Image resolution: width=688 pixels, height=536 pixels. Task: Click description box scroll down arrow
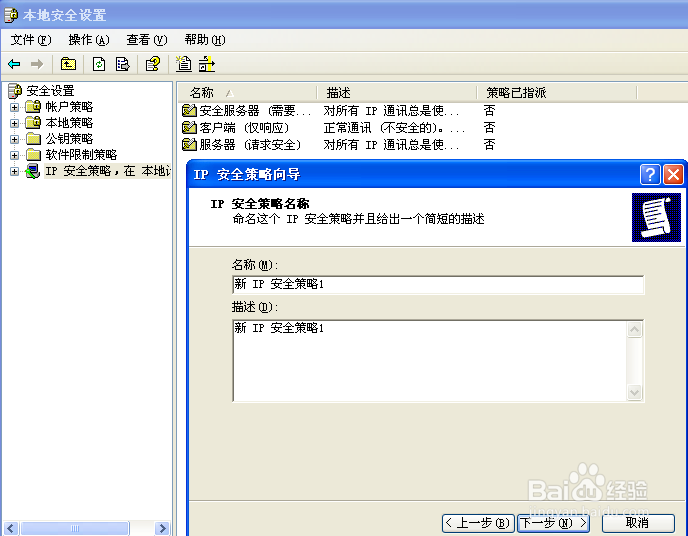click(634, 392)
